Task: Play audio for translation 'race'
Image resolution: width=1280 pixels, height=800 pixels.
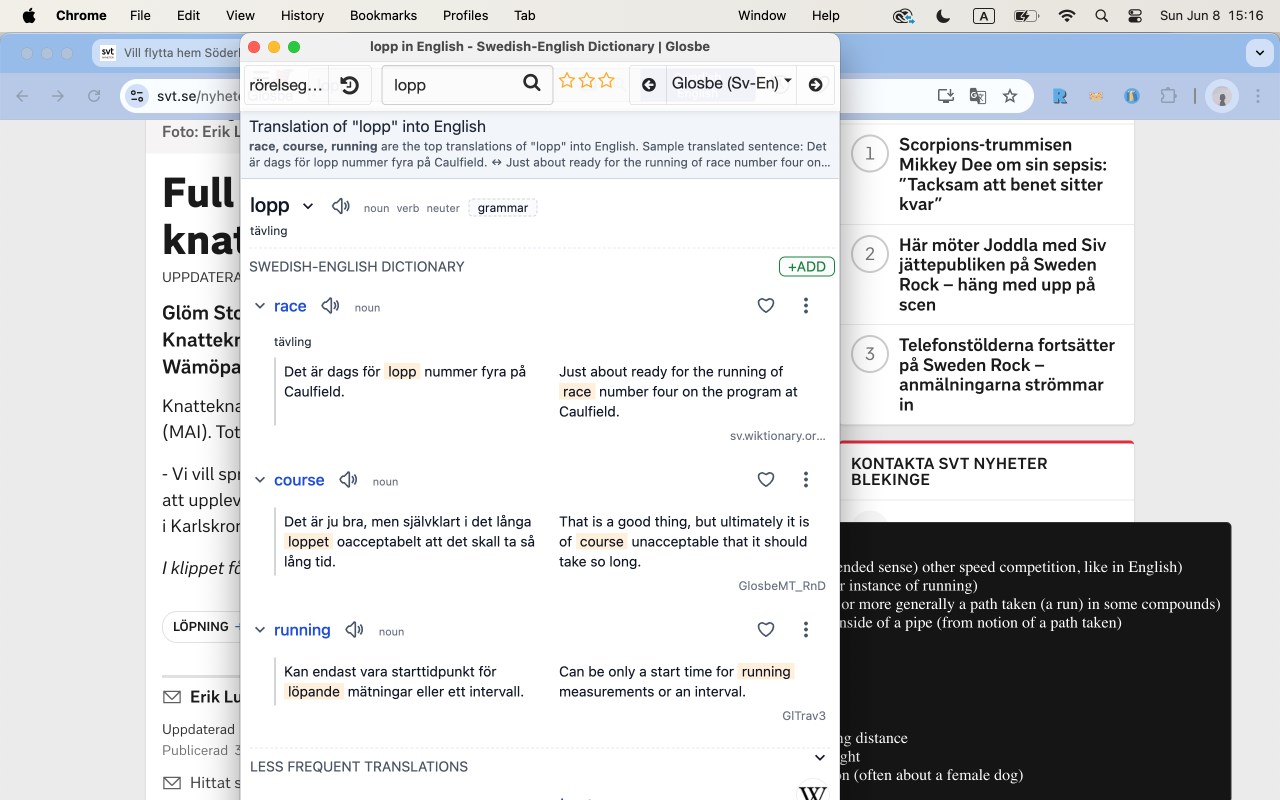Action: click(330, 306)
